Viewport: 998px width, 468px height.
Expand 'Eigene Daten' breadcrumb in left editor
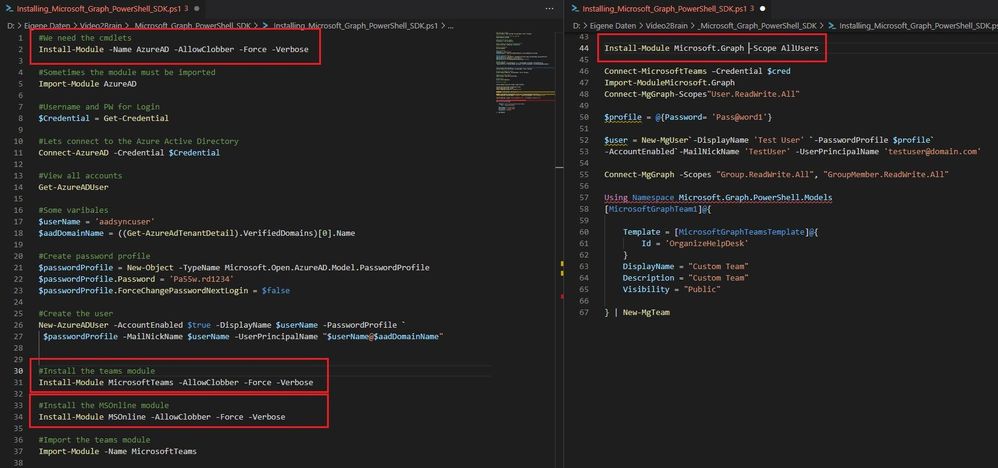pyautogui.click(x=46, y=26)
